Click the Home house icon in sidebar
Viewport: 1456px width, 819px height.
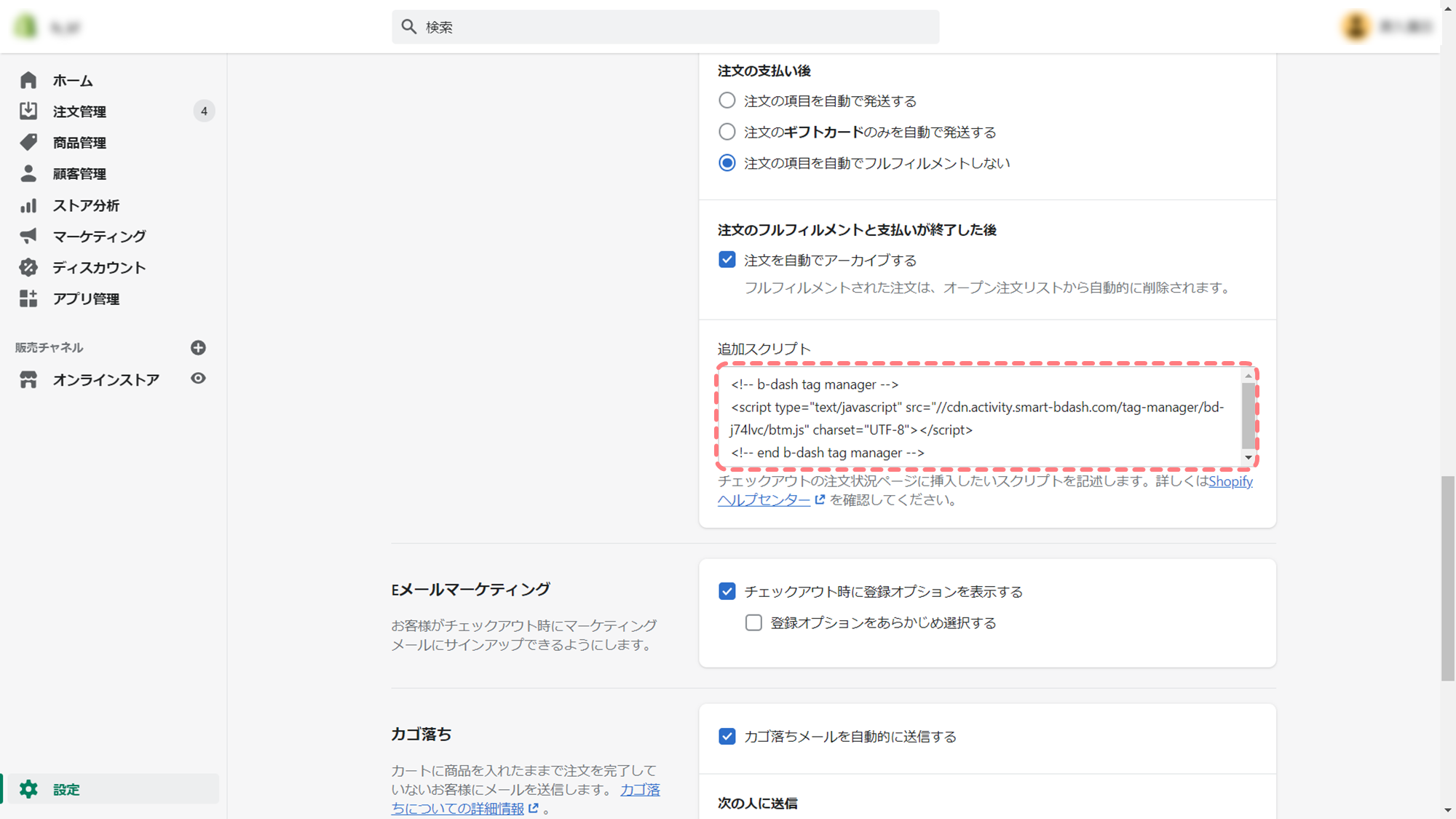click(x=28, y=80)
